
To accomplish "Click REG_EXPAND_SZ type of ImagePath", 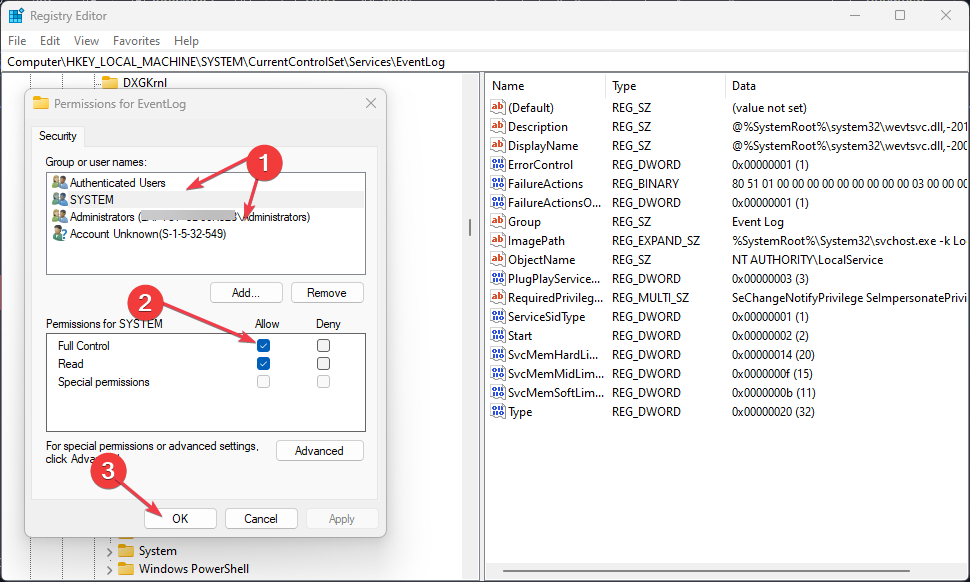I will pos(656,241).
